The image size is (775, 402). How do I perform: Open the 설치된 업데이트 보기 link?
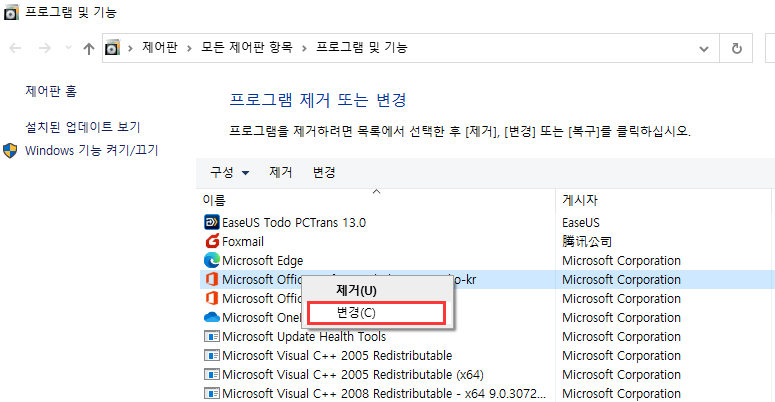[83, 127]
